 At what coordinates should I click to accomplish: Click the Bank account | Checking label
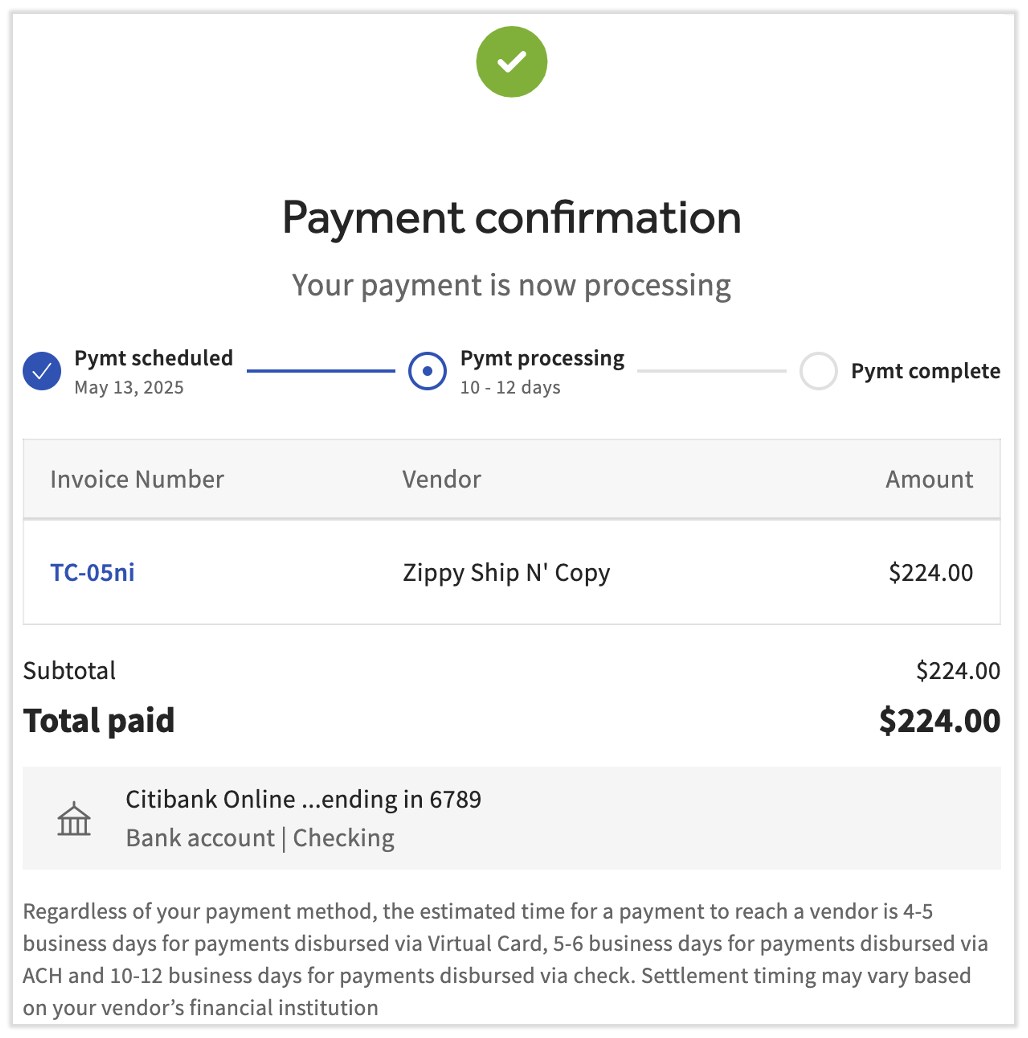[260, 838]
